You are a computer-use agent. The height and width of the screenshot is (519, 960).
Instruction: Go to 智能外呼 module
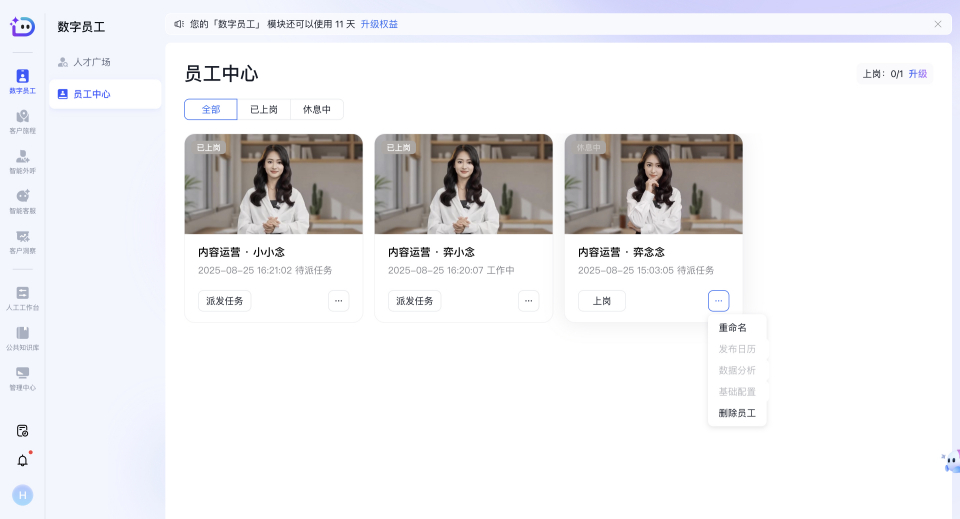[x=22, y=161]
